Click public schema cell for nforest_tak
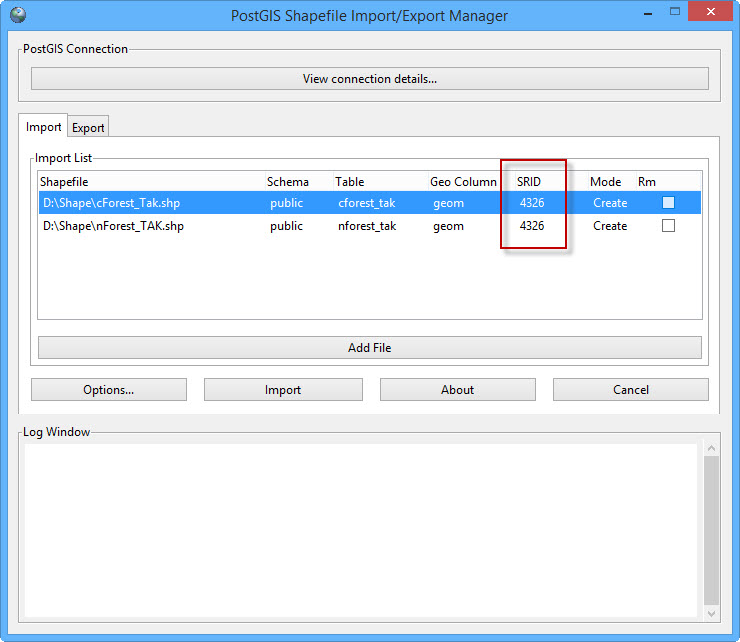This screenshot has height=642, width=740. (286, 226)
